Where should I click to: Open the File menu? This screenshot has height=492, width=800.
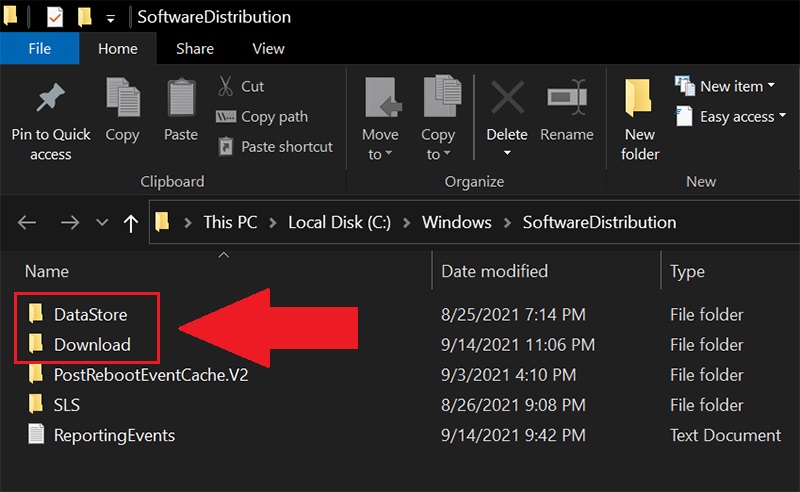point(40,48)
